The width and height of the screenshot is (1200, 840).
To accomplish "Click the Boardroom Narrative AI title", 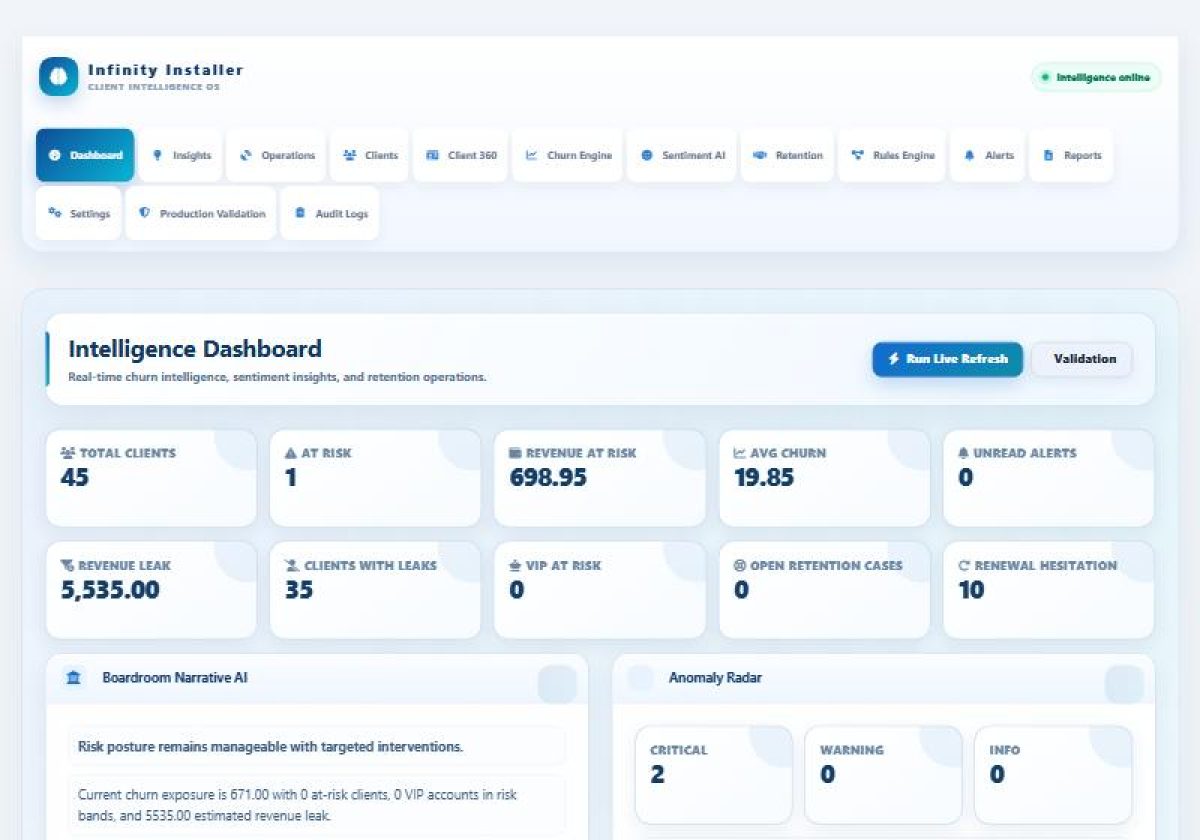I will [175, 678].
